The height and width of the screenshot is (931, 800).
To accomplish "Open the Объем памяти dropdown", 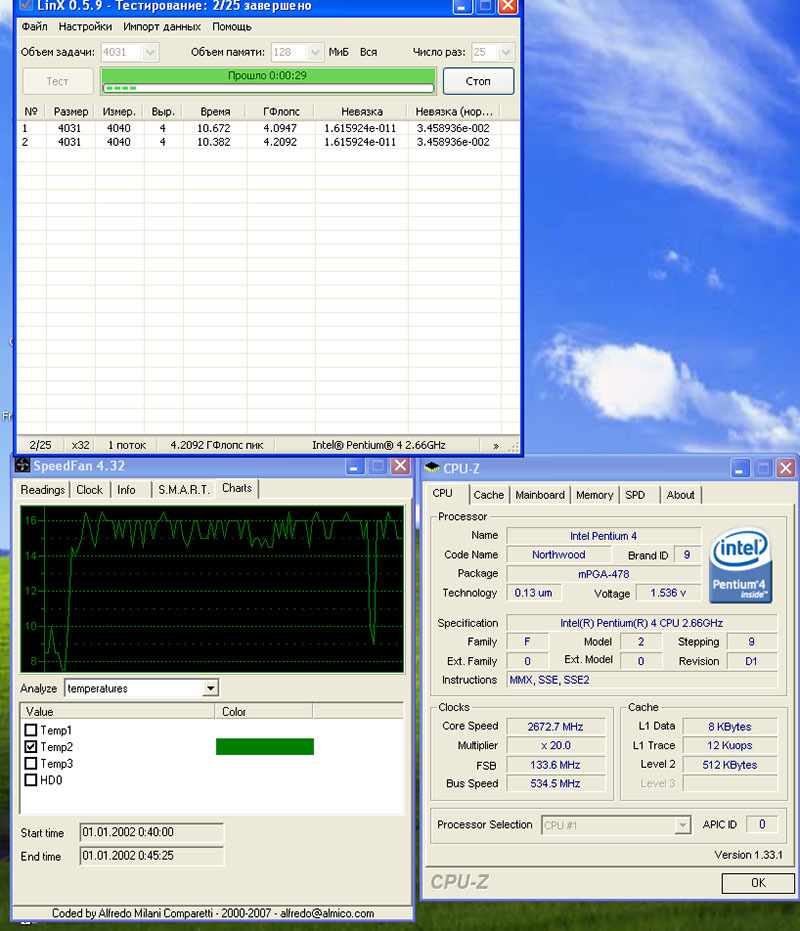I will tap(315, 52).
